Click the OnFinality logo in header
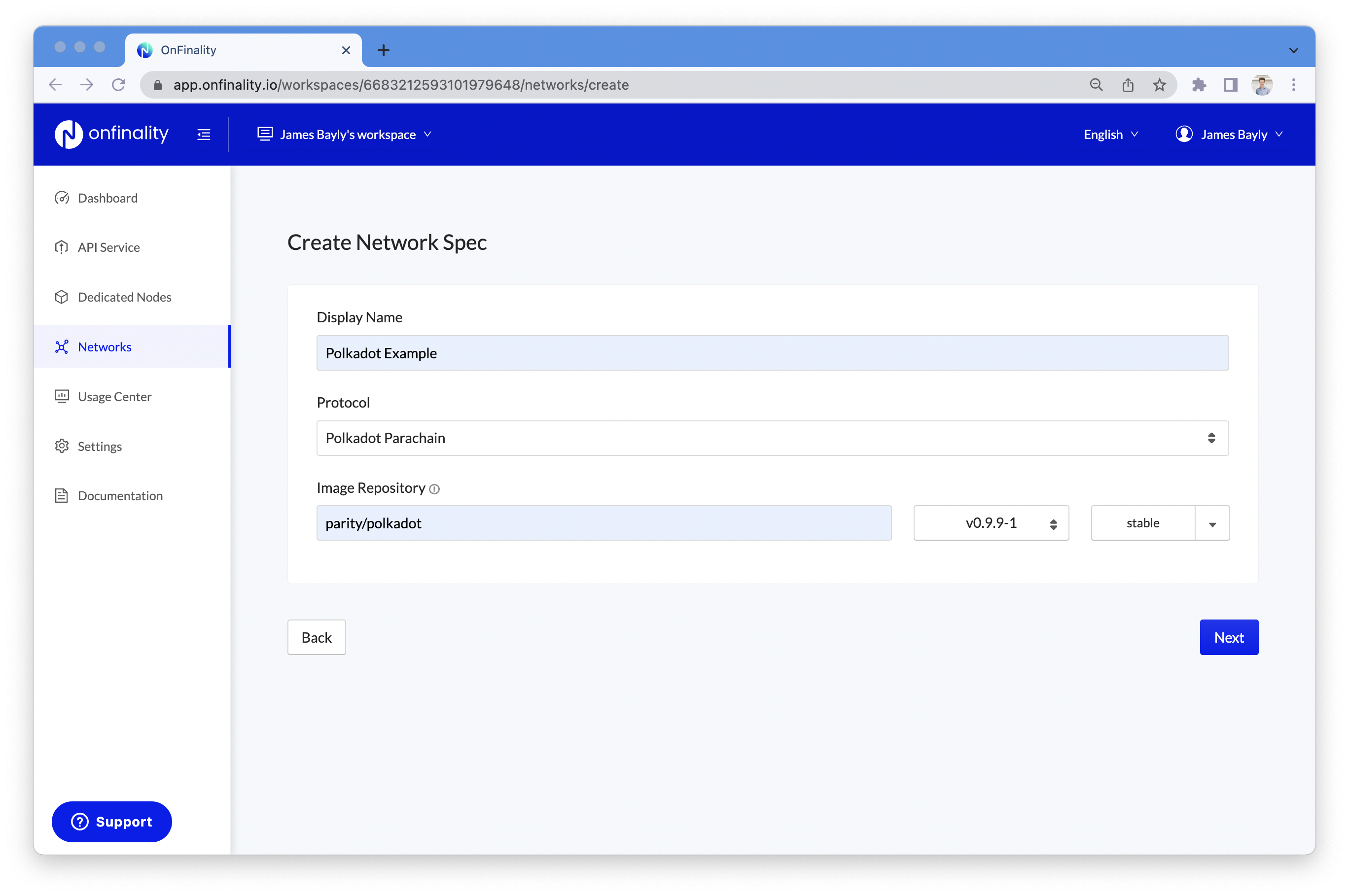The width and height of the screenshot is (1349, 896). [x=111, y=134]
